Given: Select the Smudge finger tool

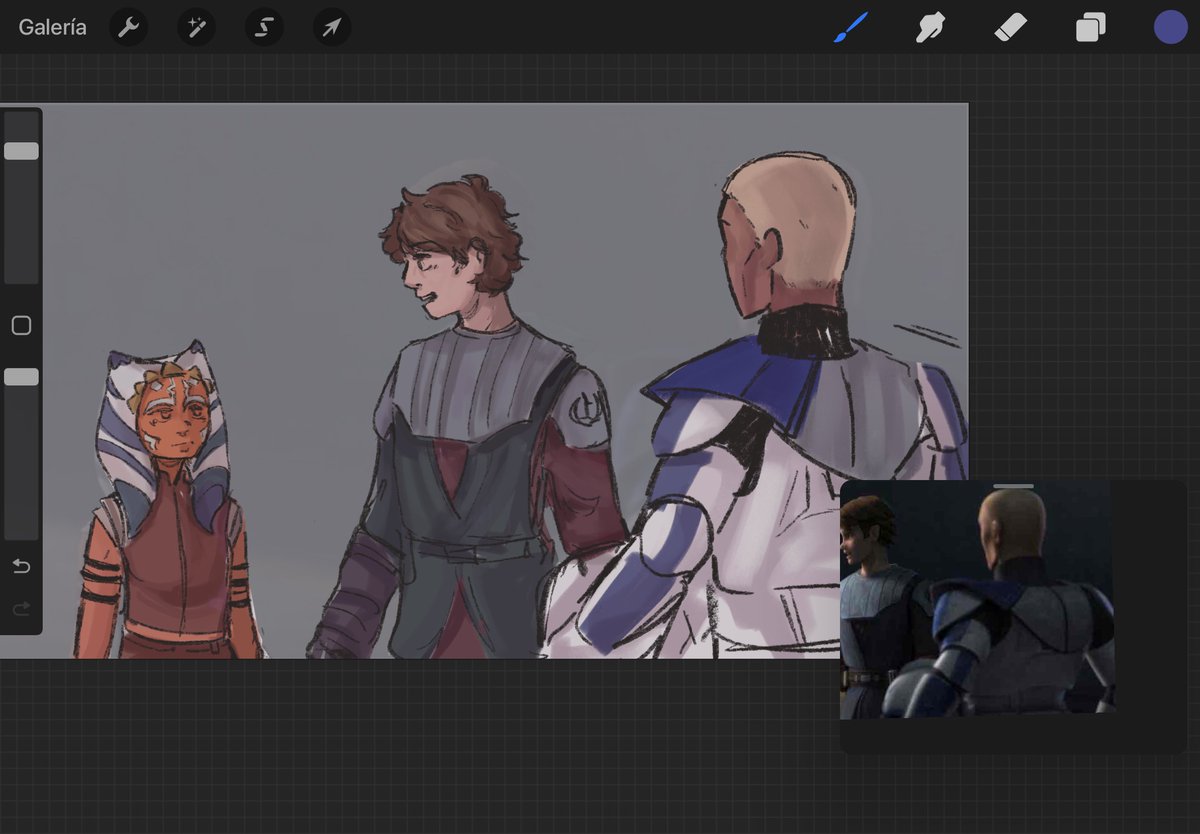Looking at the screenshot, I should click(931, 27).
